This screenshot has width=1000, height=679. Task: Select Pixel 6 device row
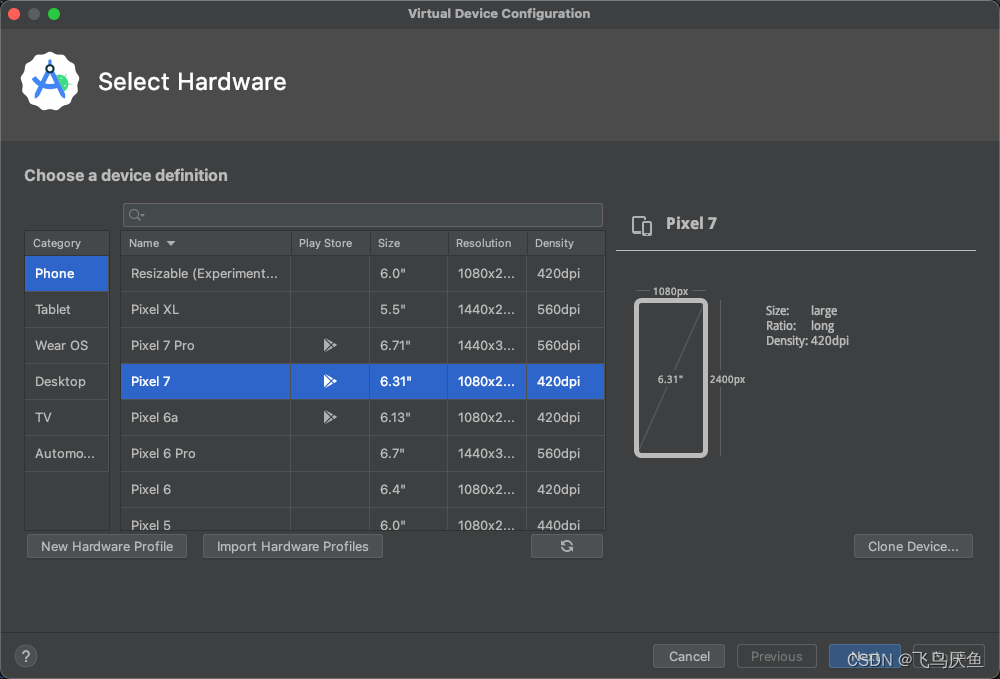click(x=363, y=490)
